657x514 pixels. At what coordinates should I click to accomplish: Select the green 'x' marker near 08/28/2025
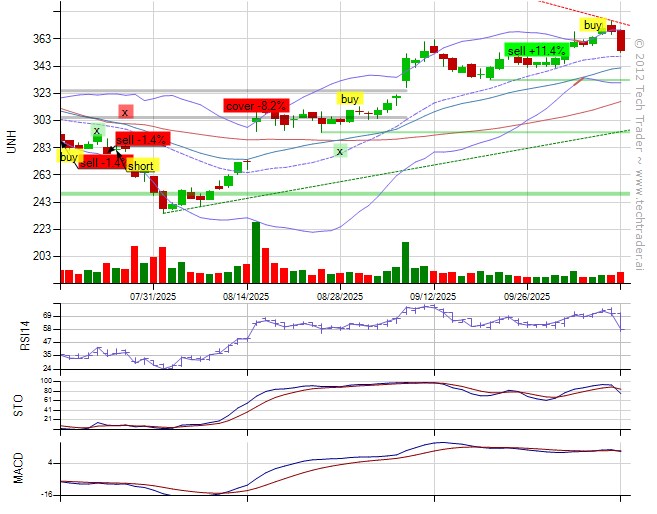tap(340, 151)
